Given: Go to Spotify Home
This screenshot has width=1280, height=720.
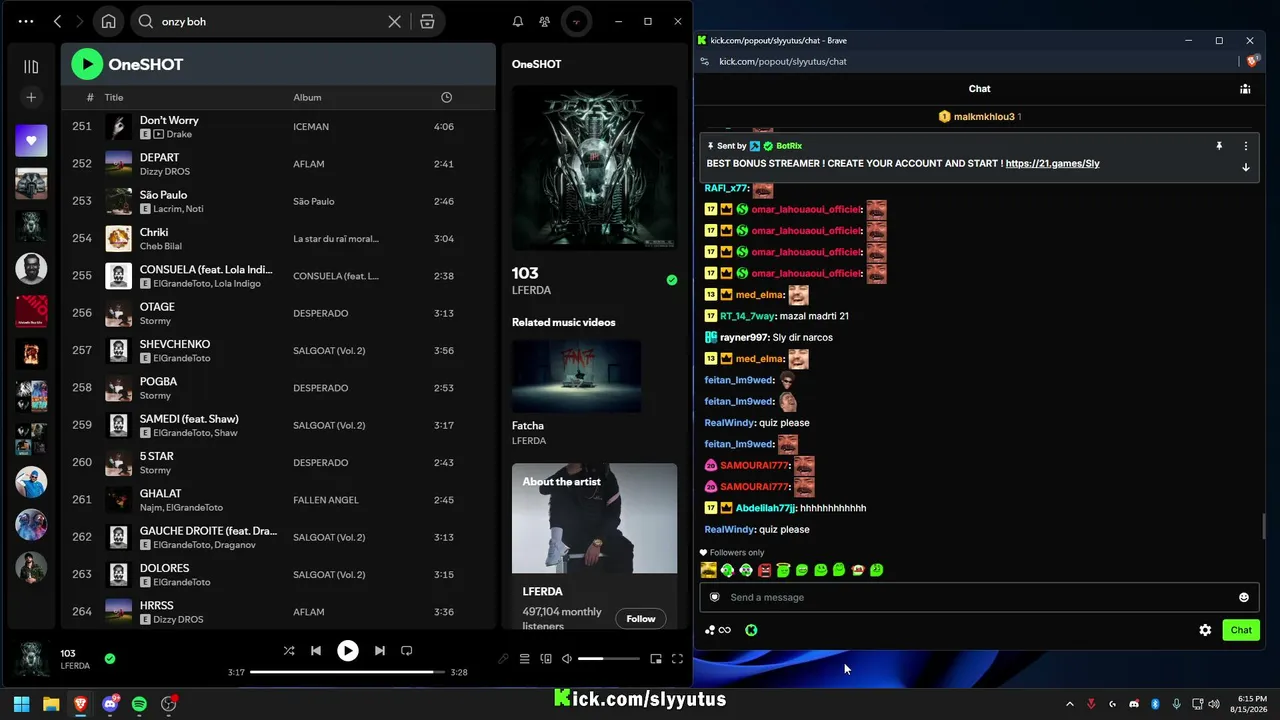Looking at the screenshot, I should pyautogui.click(x=108, y=21).
